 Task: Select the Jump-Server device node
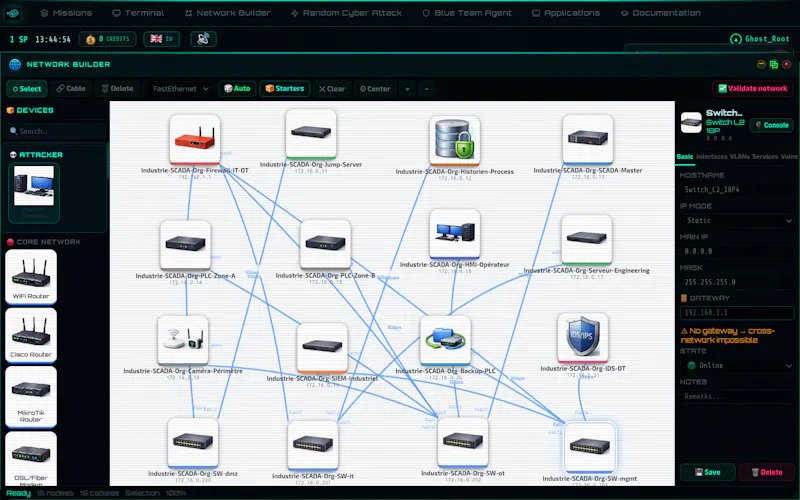coord(311,134)
